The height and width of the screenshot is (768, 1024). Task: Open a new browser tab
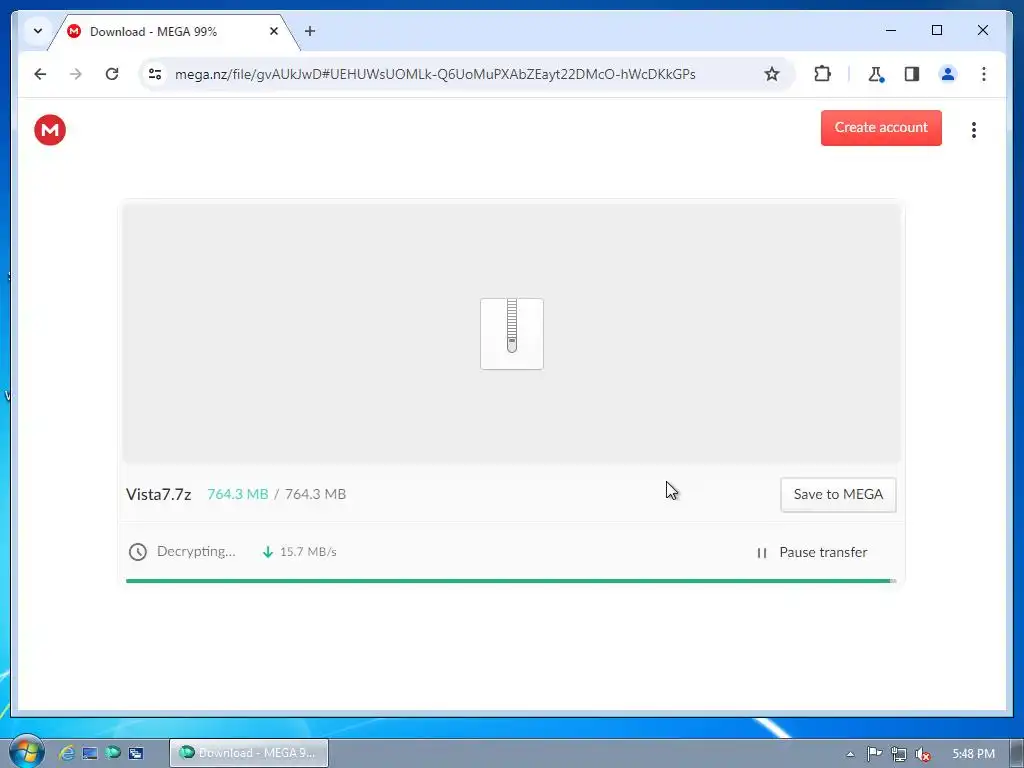click(x=310, y=31)
